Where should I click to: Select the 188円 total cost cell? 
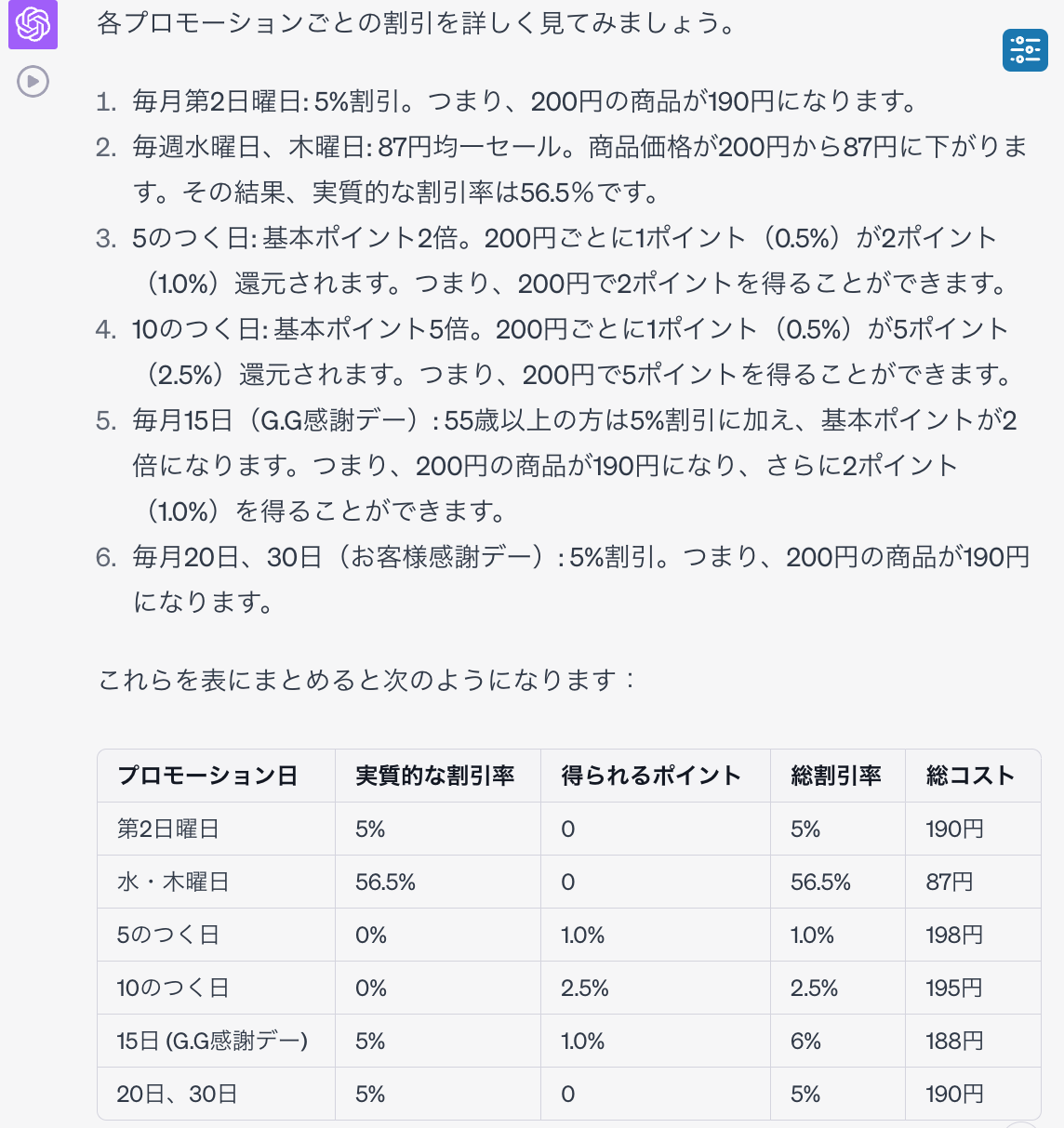954,1041
